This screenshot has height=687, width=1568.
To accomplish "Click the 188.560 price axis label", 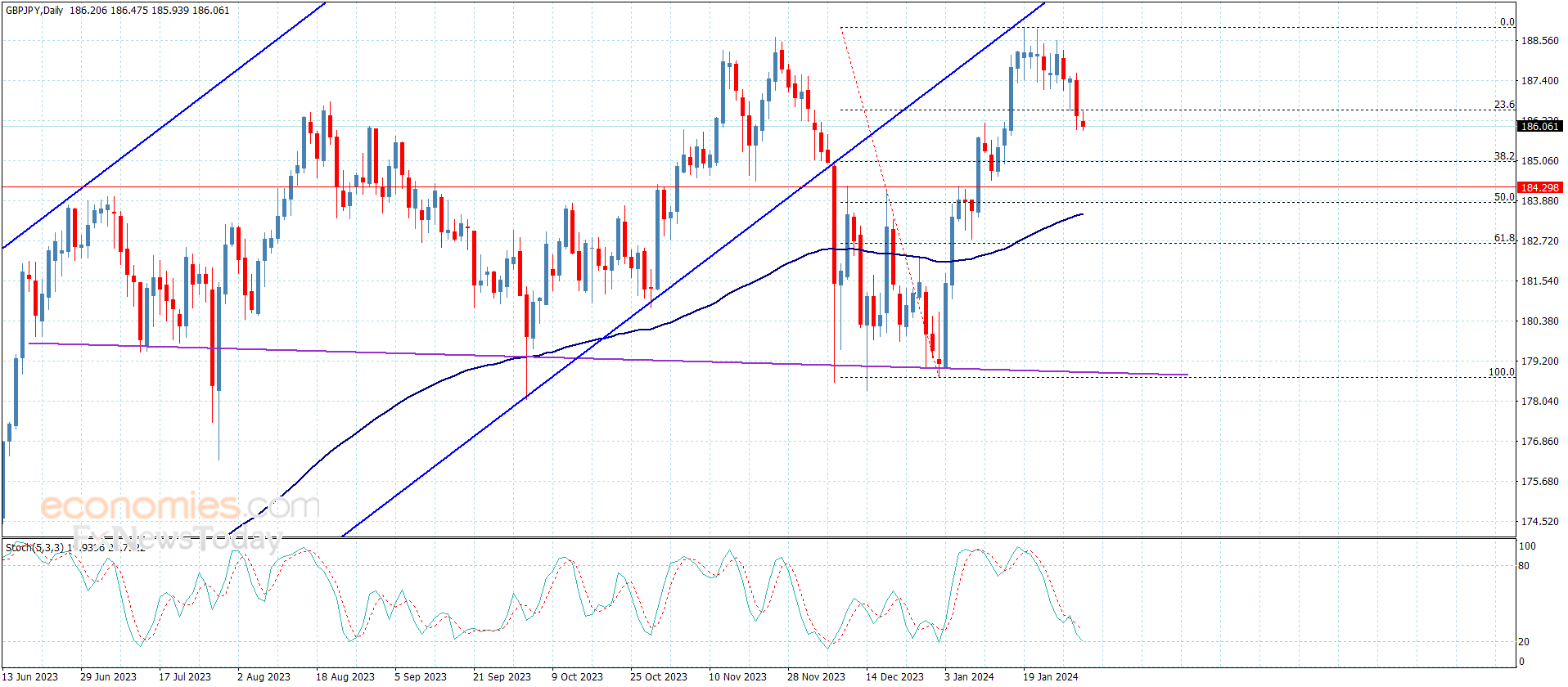I will click(x=1539, y=41).
